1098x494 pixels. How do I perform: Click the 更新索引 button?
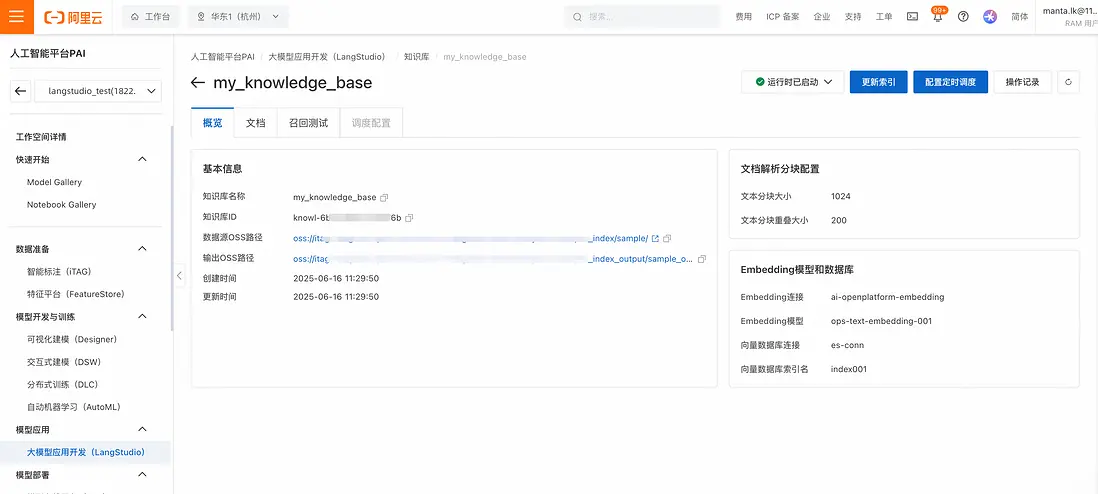click(x=878, y=82)
